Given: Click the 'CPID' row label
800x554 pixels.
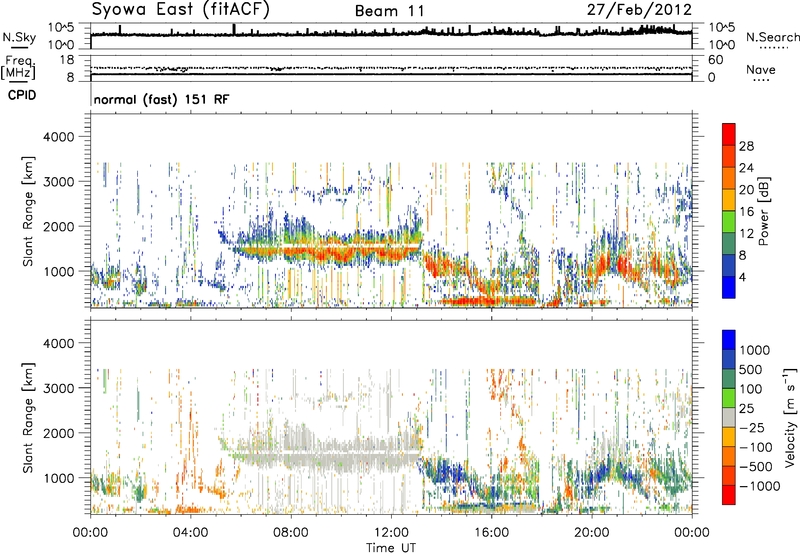Looking at the screenshot, I should (22, 95).
